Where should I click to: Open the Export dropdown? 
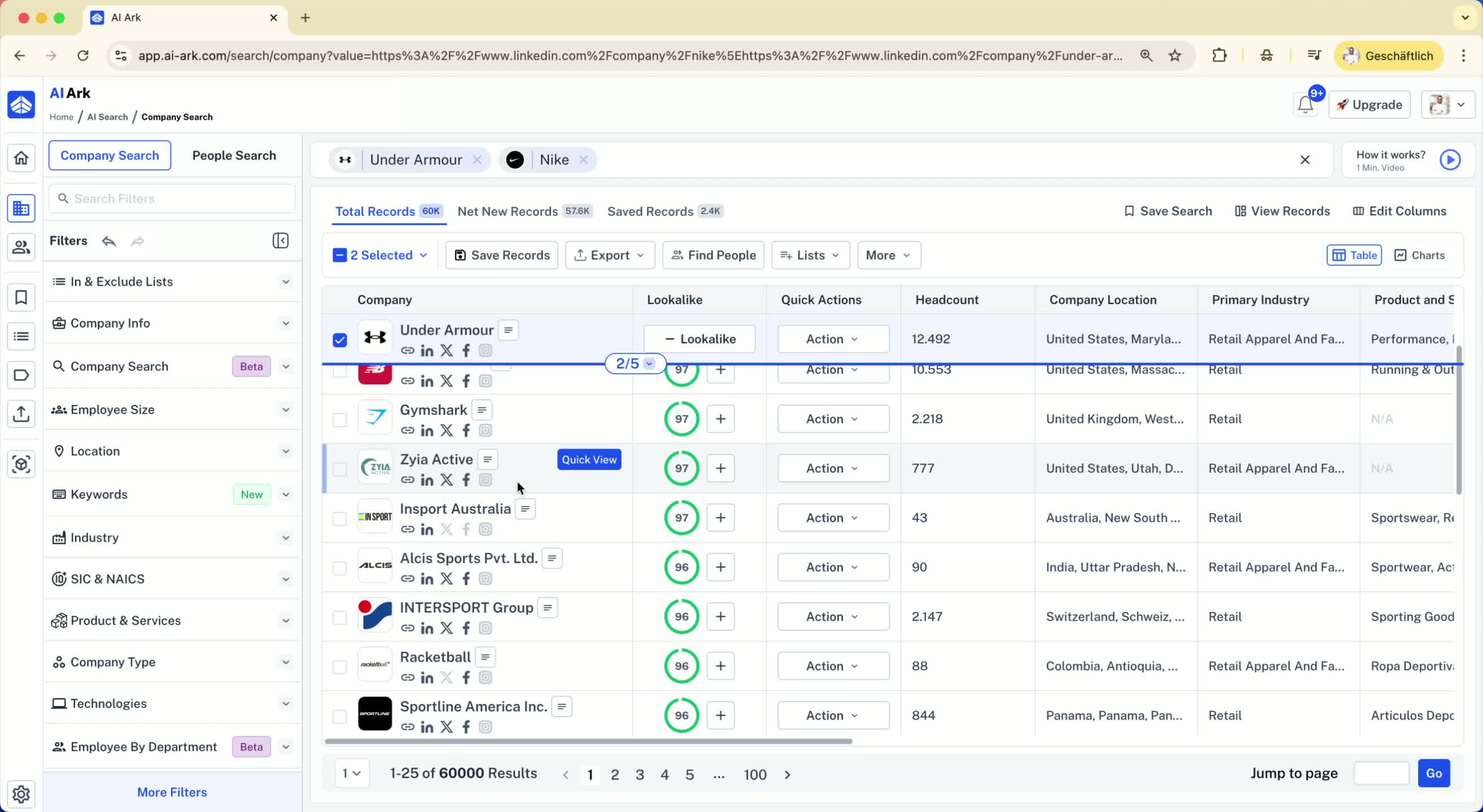pos(610,255)
